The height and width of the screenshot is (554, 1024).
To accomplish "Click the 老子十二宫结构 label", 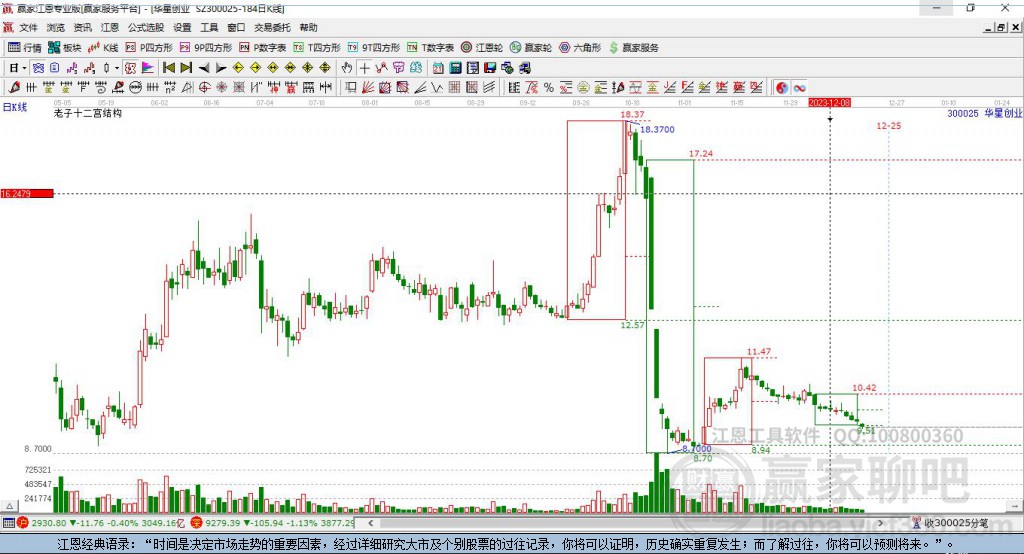I will (88, 113).
